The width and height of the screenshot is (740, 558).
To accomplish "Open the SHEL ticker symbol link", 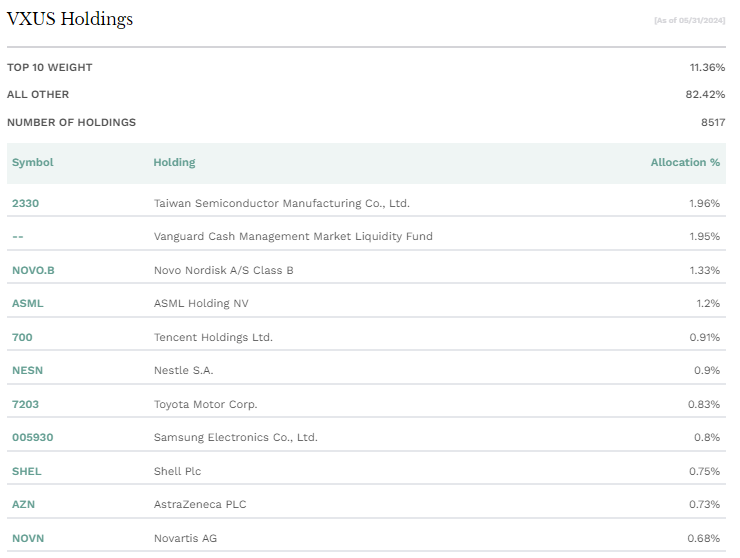I will point(26,472).
